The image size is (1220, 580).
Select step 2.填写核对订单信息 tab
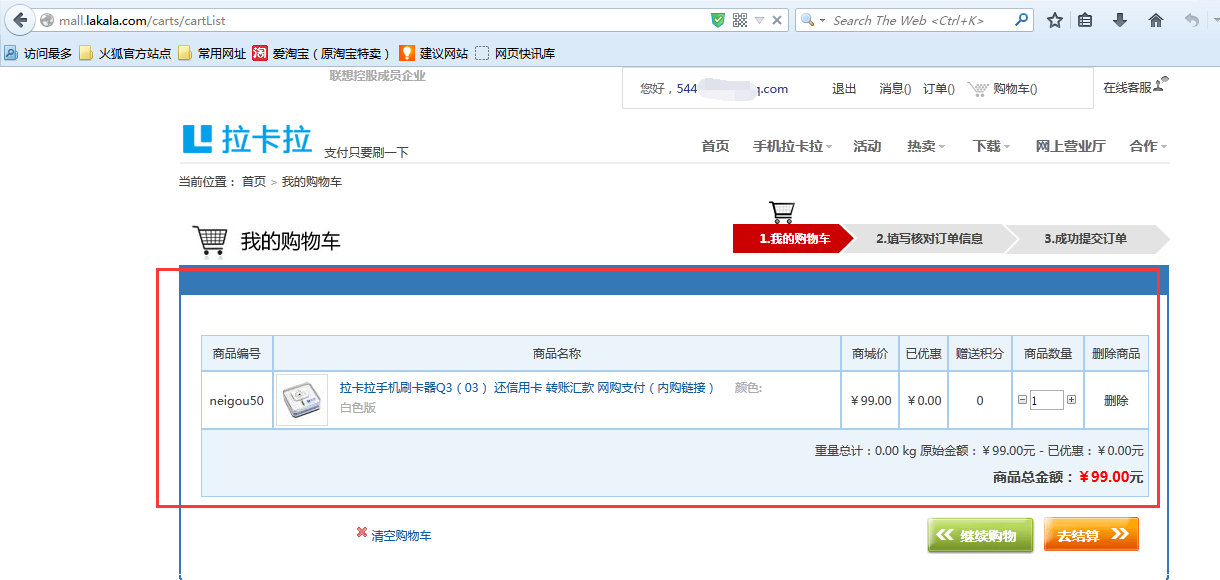pyautogui.click(x=929, y=239)
